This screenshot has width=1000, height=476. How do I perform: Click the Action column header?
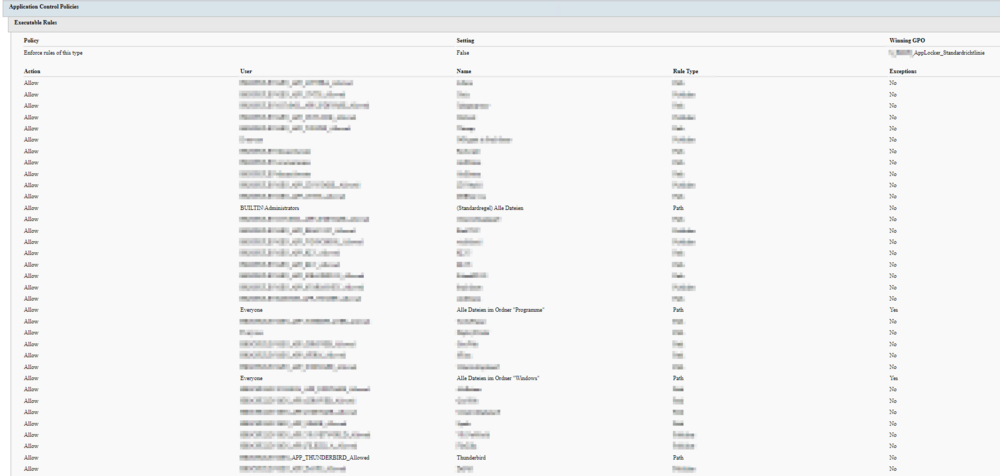33,73
